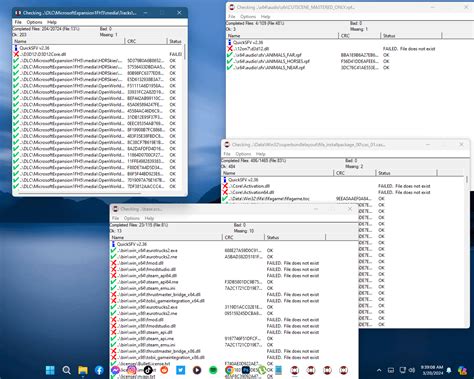Click the taskbar clock and date

click(x=432, y=370)
